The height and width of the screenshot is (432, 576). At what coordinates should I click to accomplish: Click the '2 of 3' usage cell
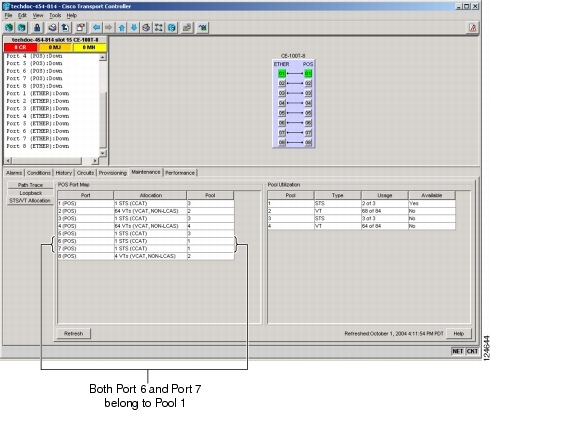(x=385, y=203)
